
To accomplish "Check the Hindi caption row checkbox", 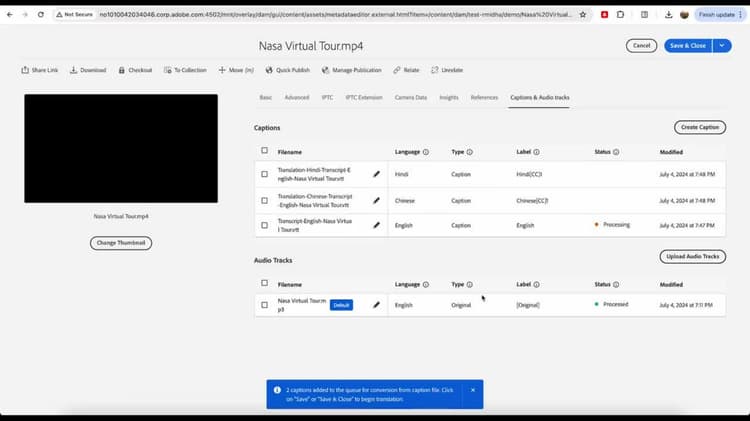I will coord(265,174).
